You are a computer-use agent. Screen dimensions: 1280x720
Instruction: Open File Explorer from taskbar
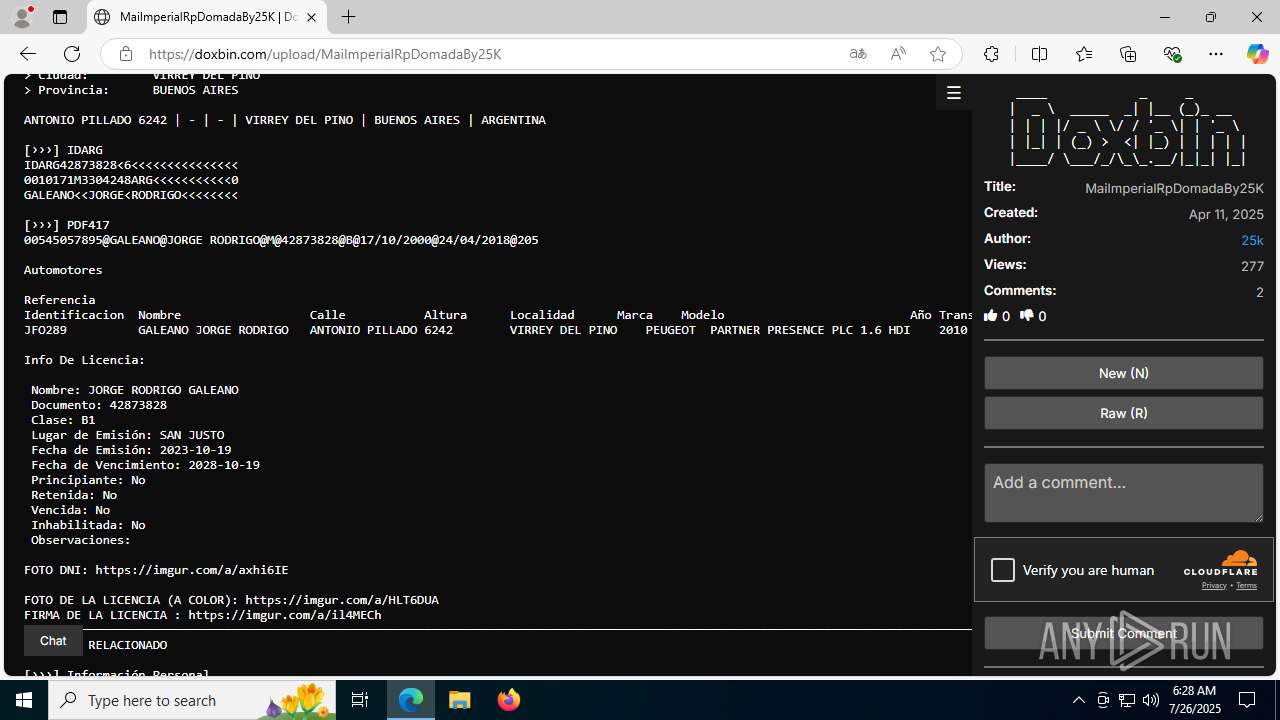[460, 700]
